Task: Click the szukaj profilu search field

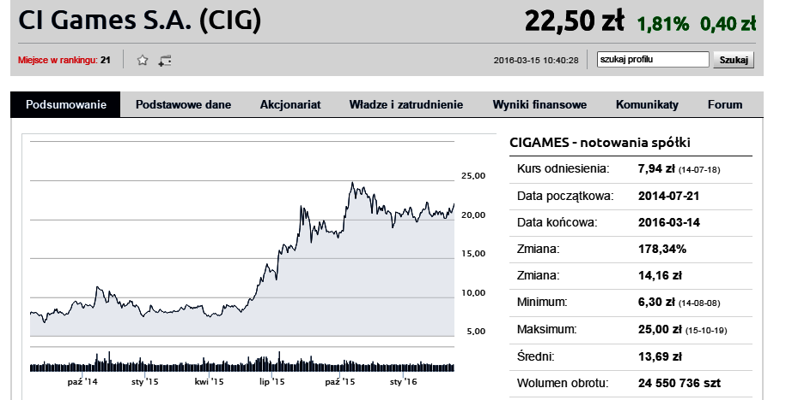Action: point(653,59)
